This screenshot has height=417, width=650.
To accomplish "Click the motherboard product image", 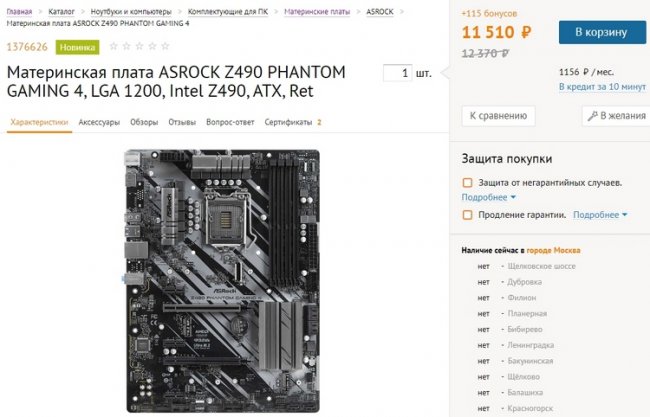I will (x=221, y=281).
